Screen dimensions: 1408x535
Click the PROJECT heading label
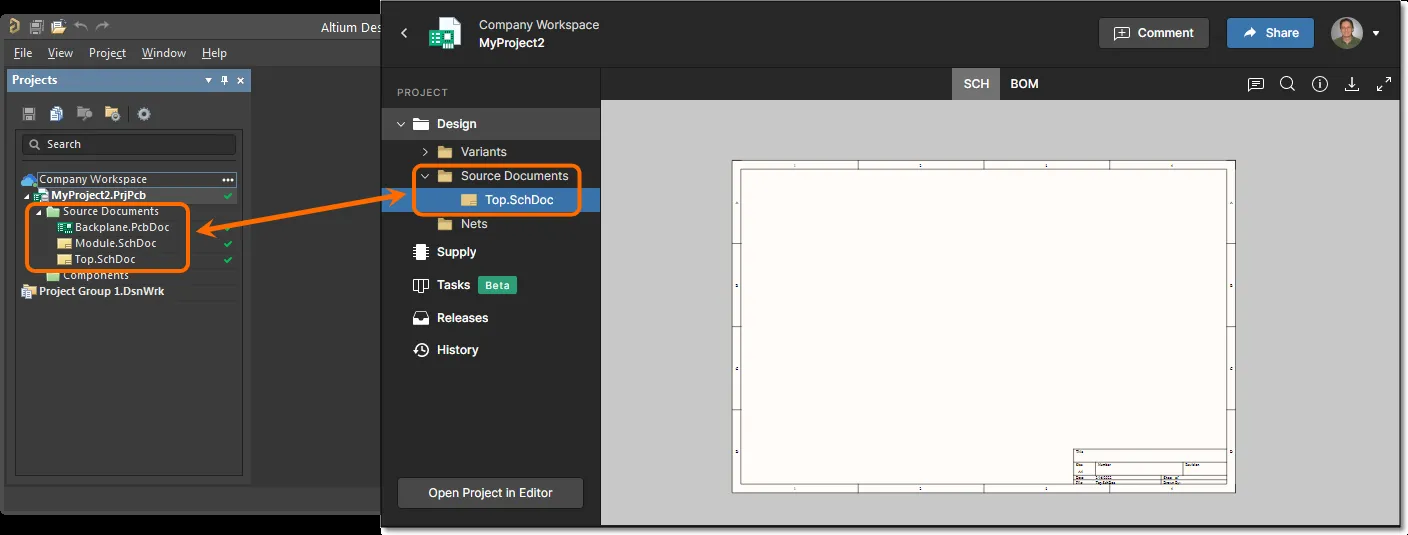tap(422, 93)
